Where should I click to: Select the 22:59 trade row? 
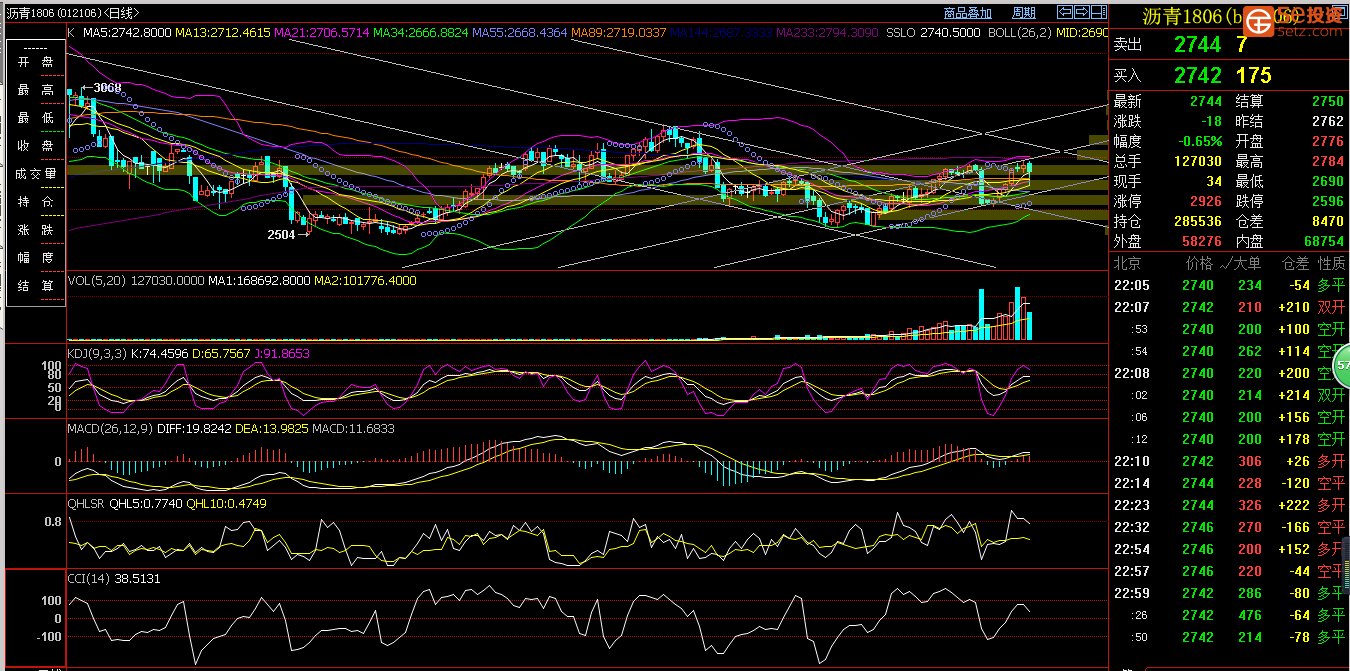point(1229,593)
